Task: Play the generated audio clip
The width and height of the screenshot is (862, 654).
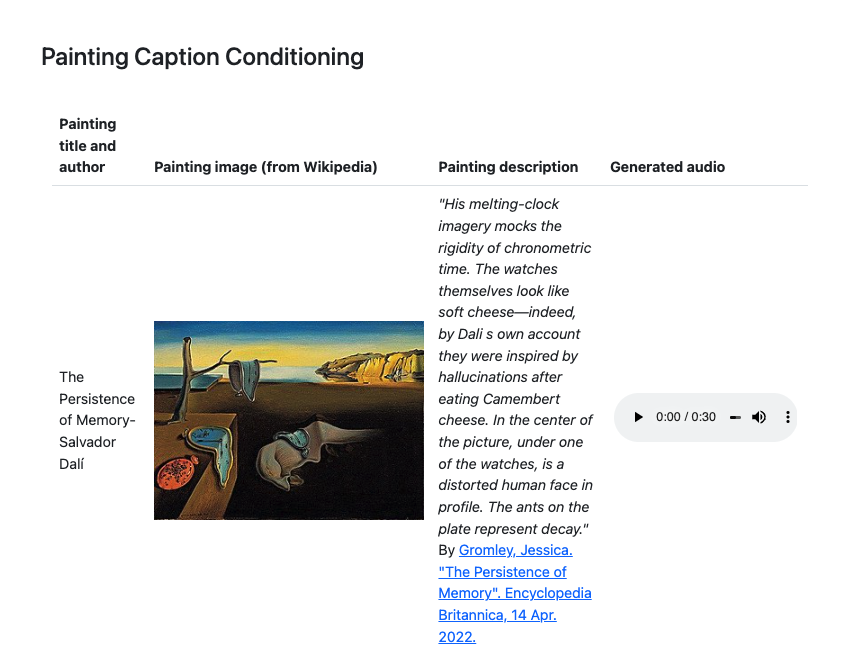Action: point(638,417)
